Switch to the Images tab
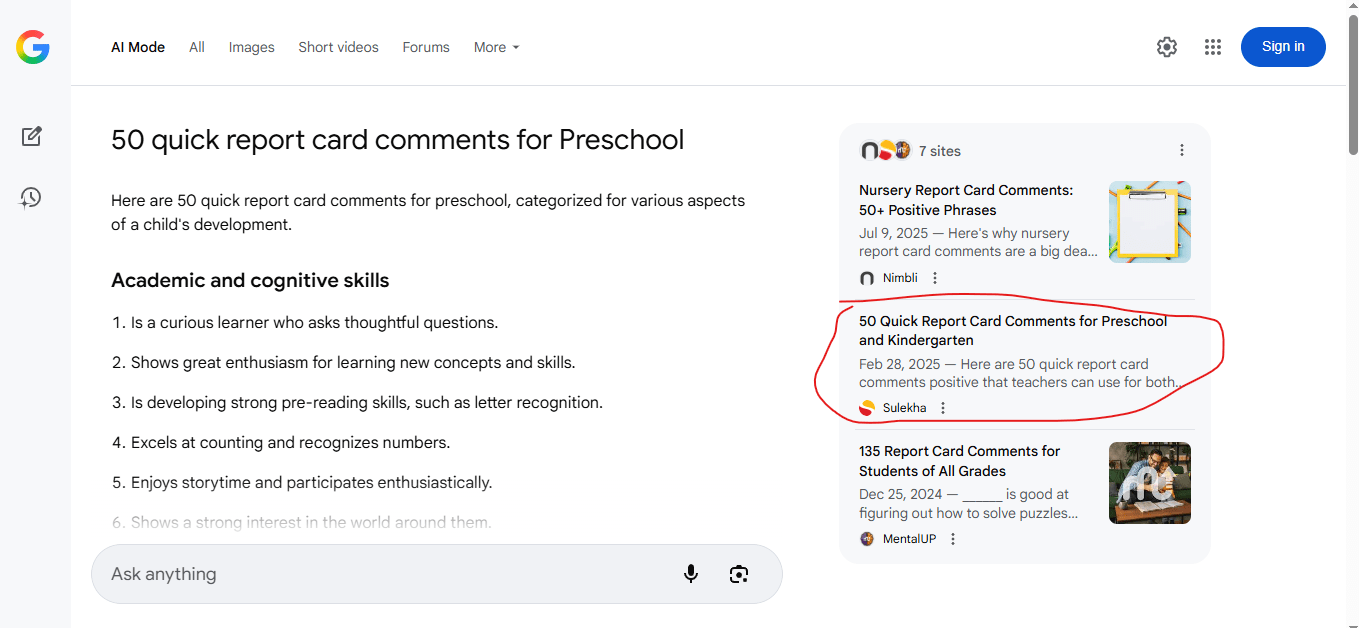 (x=251, y=47)
